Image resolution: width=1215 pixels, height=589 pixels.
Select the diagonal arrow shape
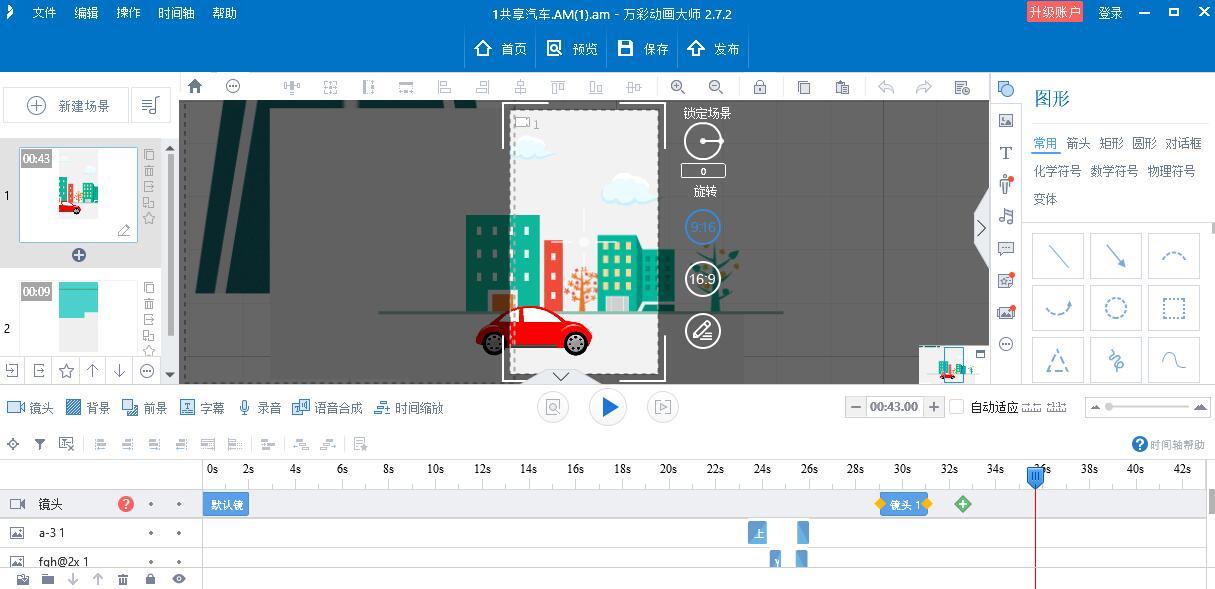click(1116, 256)
